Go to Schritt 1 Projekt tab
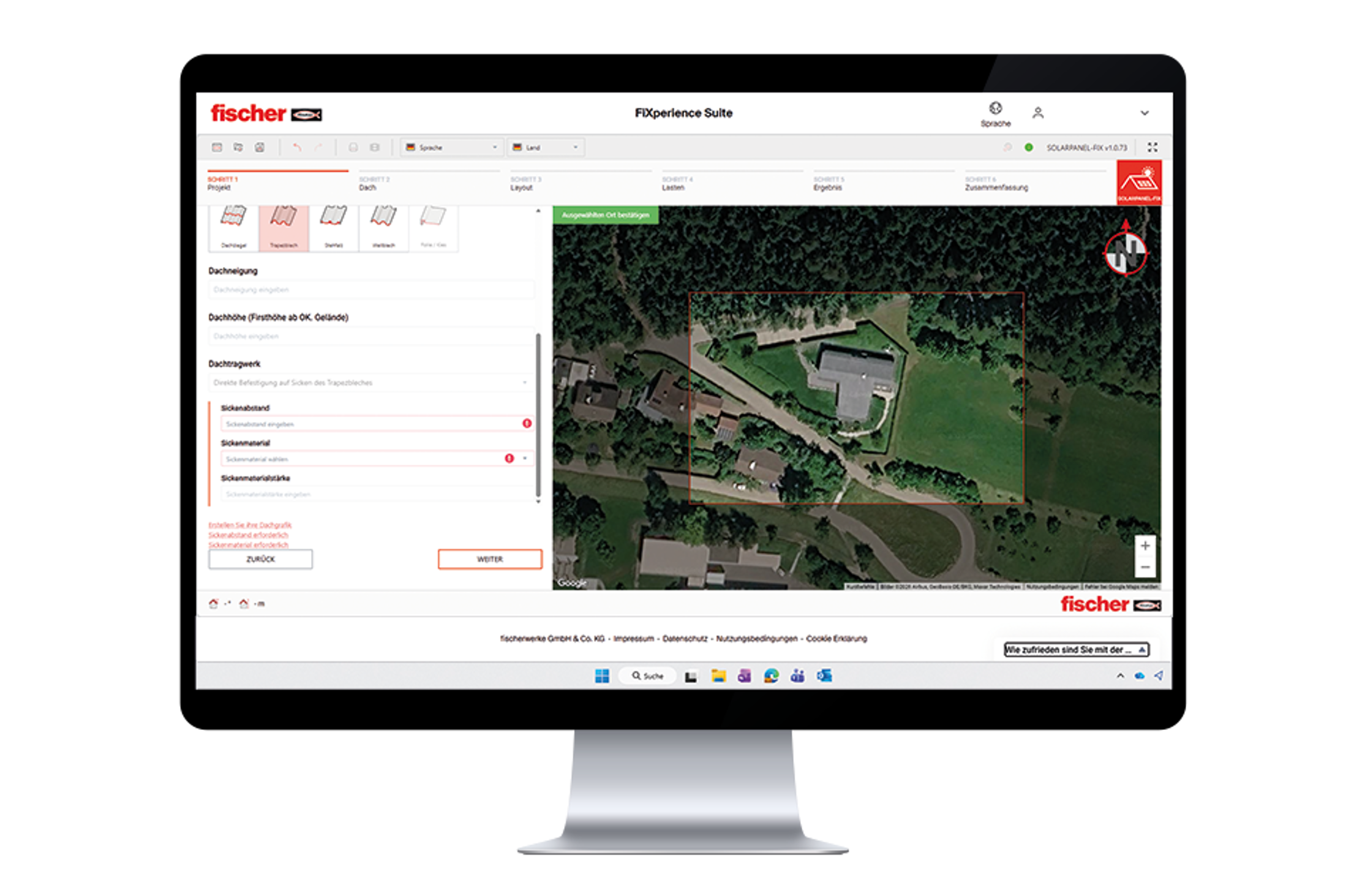1365x896 pixels. [278, 183]
